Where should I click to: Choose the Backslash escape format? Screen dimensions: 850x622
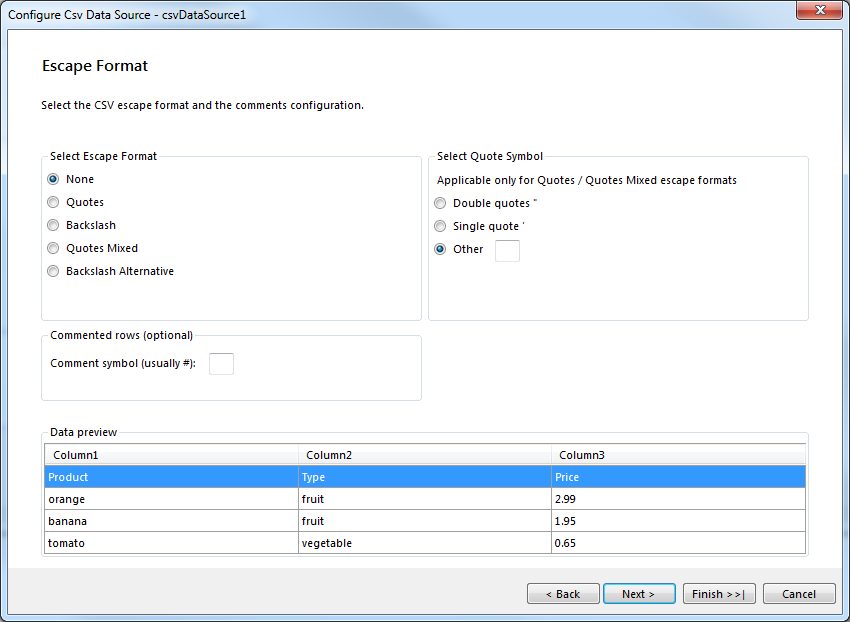point(52,225)
